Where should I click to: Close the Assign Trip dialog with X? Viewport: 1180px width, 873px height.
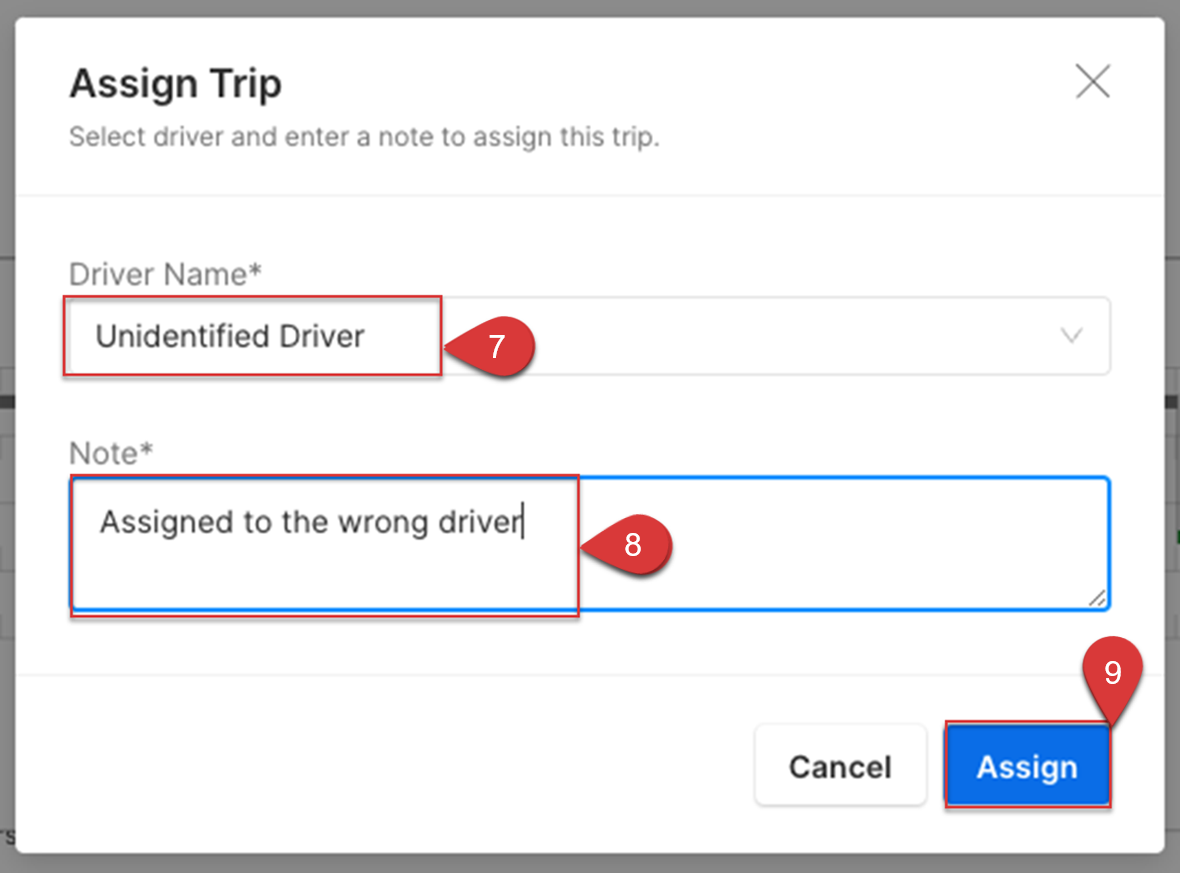tap(1093, 81)
